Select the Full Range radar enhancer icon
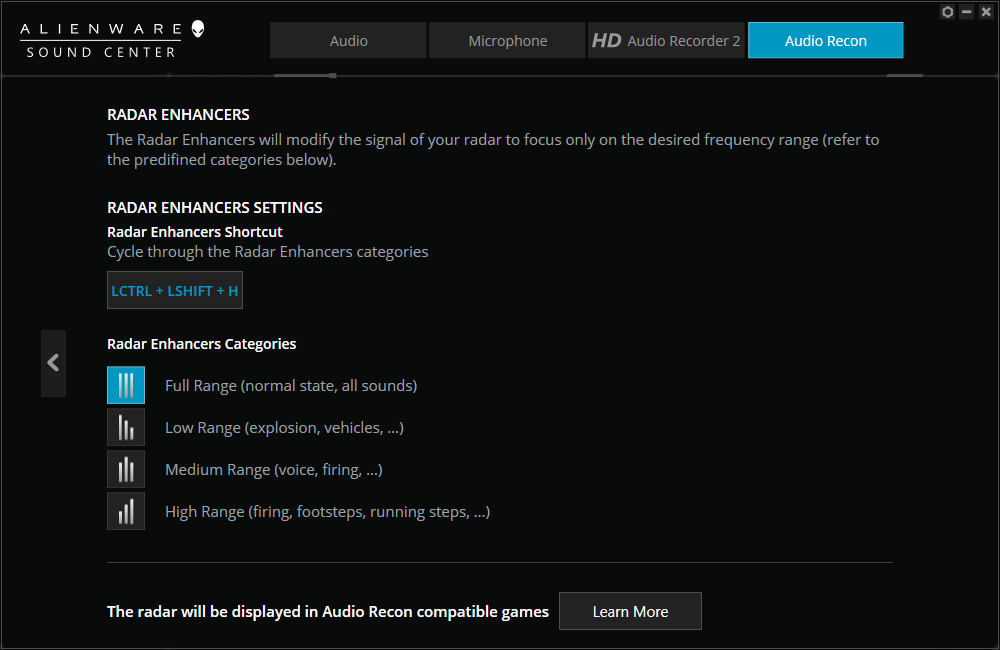The image size is (1000, 650). 126,385
